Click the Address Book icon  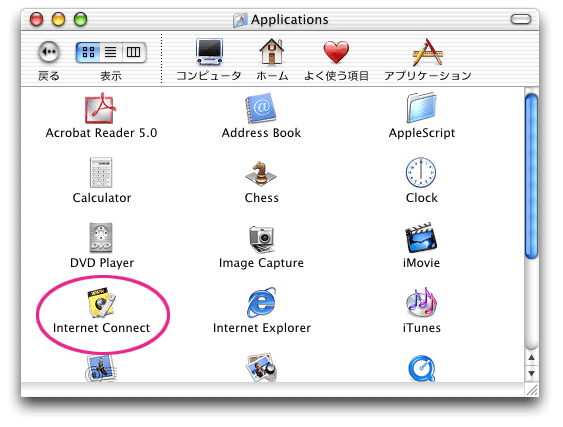(261, 108)
